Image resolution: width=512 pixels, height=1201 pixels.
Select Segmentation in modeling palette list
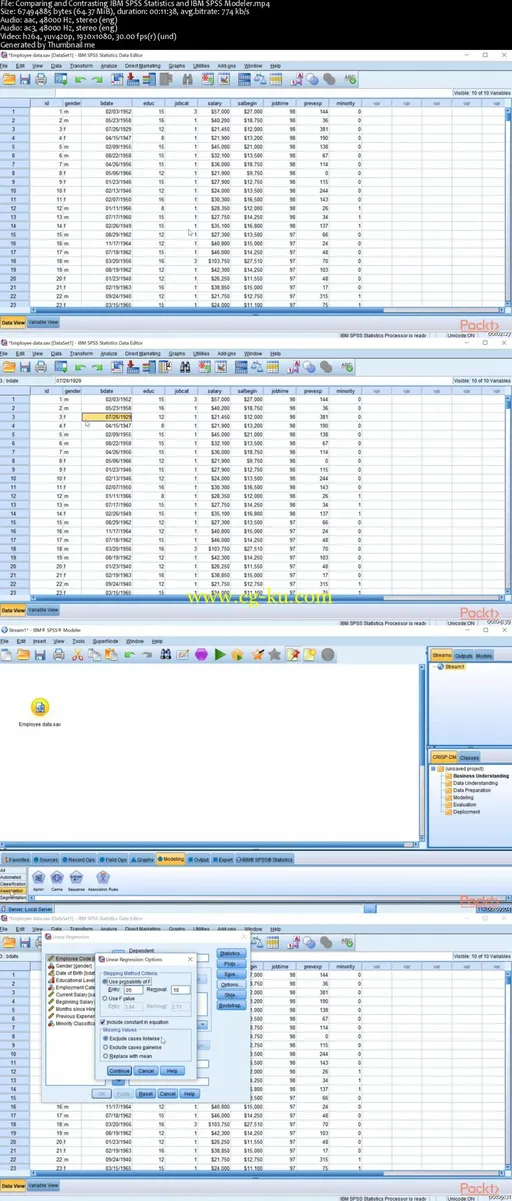pyautogui.click(x=13, y=897)
